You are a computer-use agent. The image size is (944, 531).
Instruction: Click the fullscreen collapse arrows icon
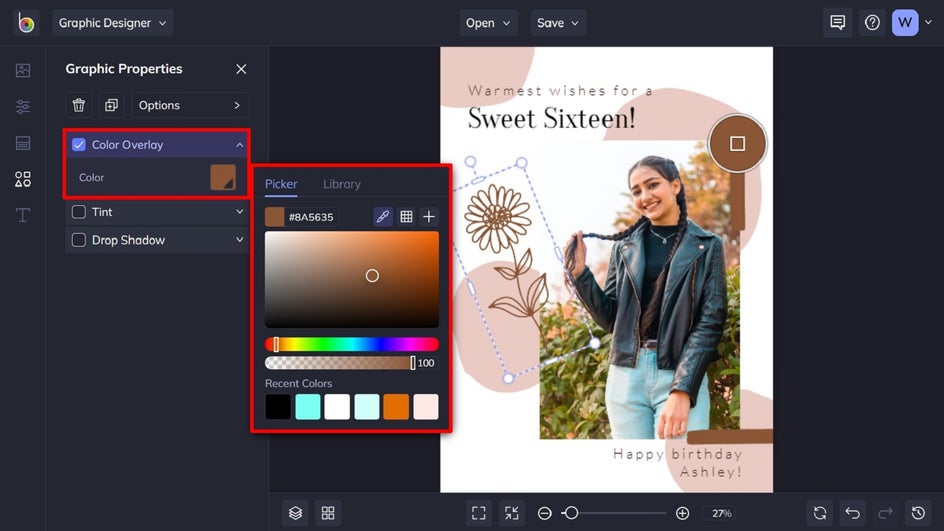tap(512, 513)
